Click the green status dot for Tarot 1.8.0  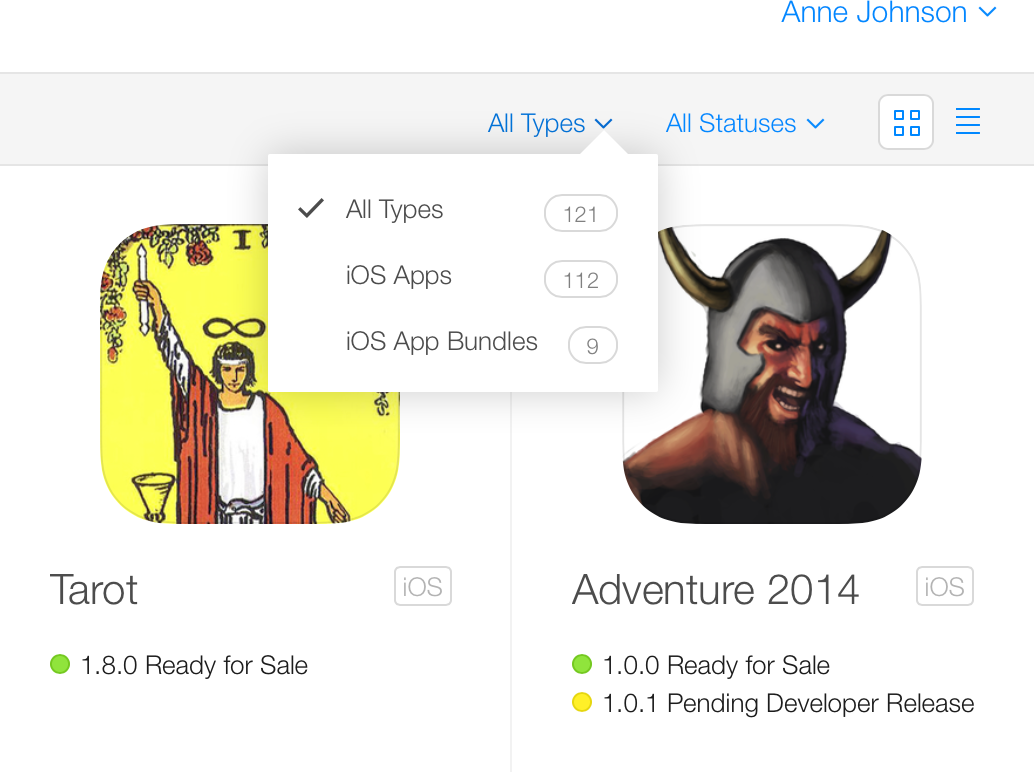pyautogui.click(x=60, y=664)
